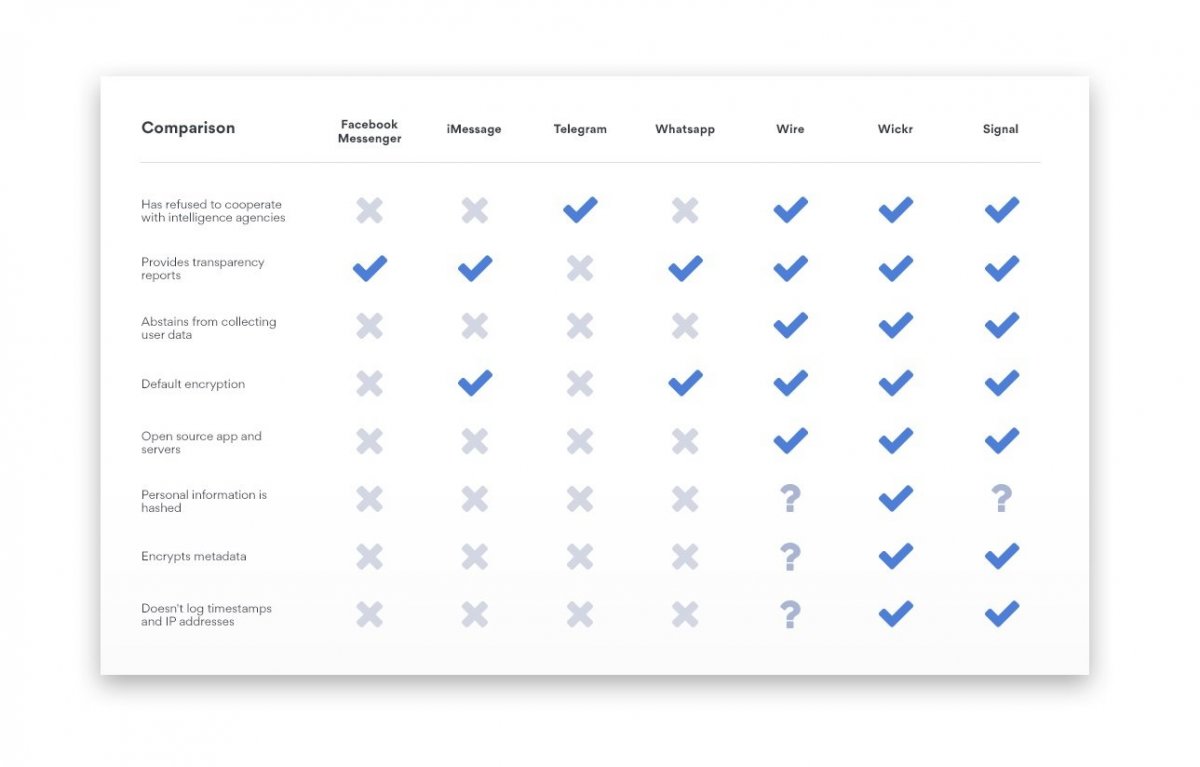1200x767 pixels.
Task: Click Wickr's checkmark for Doesn't log timestamps
Action: point(896,614)
